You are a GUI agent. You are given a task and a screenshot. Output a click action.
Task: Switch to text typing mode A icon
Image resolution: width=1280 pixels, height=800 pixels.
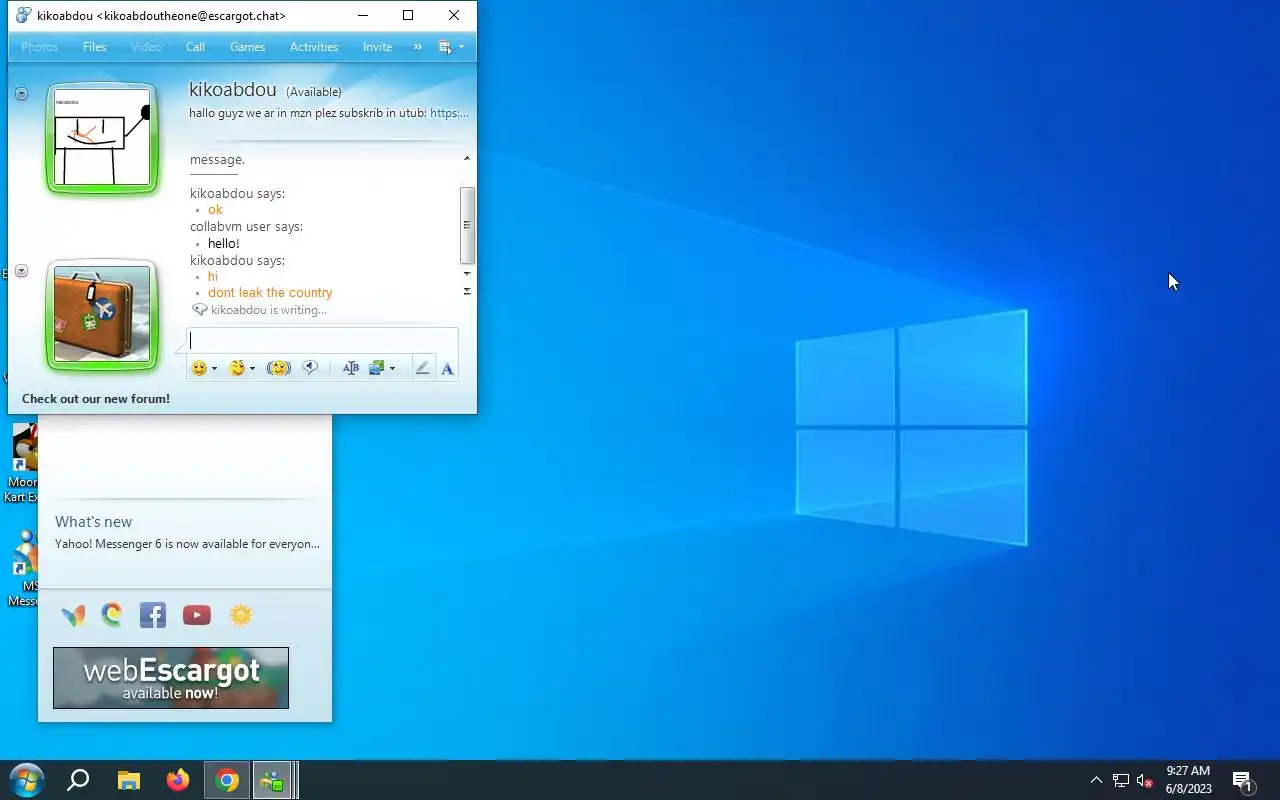tap(447, 368)
